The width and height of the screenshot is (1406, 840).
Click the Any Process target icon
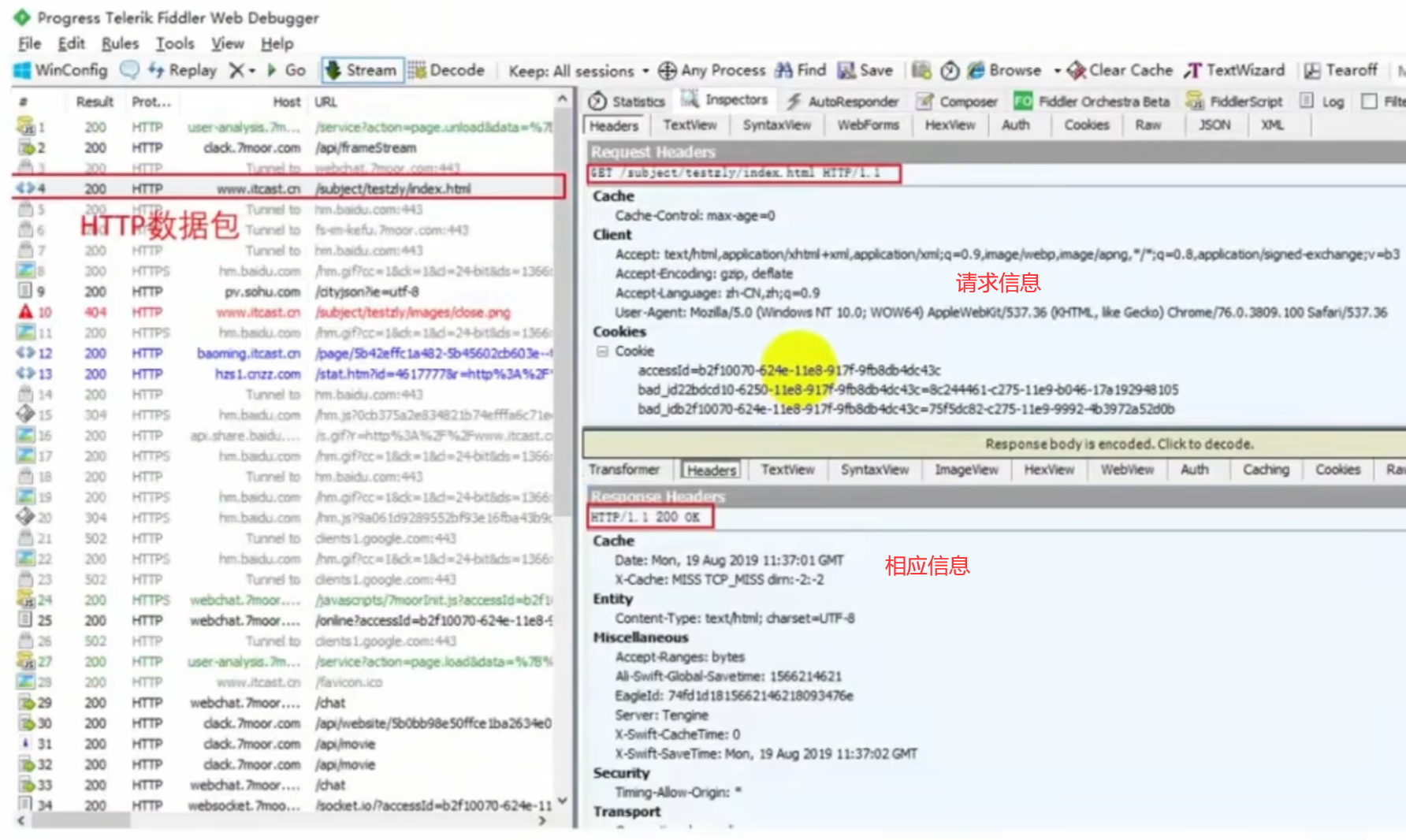click(x=668, y=70)
